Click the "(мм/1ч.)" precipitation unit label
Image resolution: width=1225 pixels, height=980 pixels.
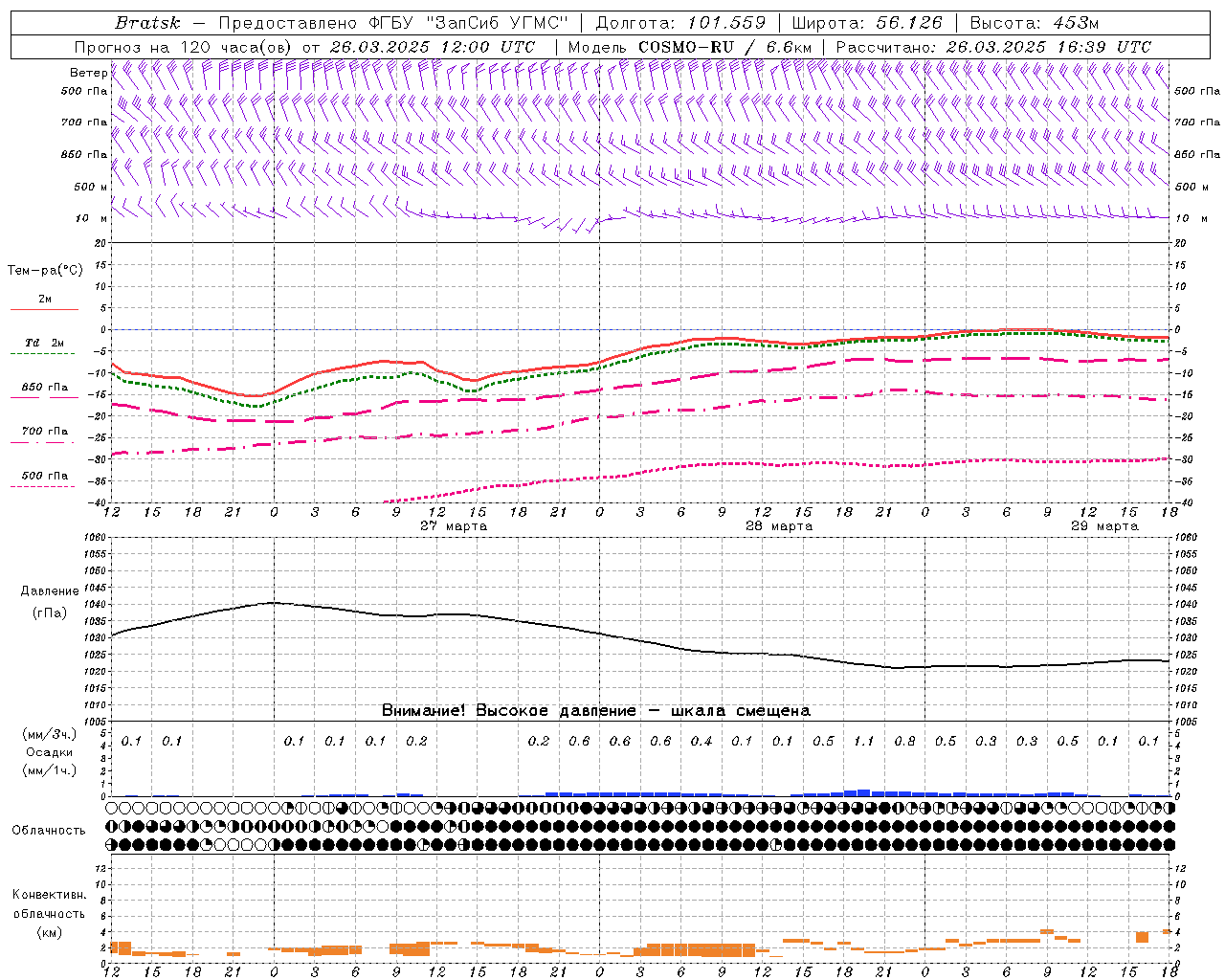[51, 770]
